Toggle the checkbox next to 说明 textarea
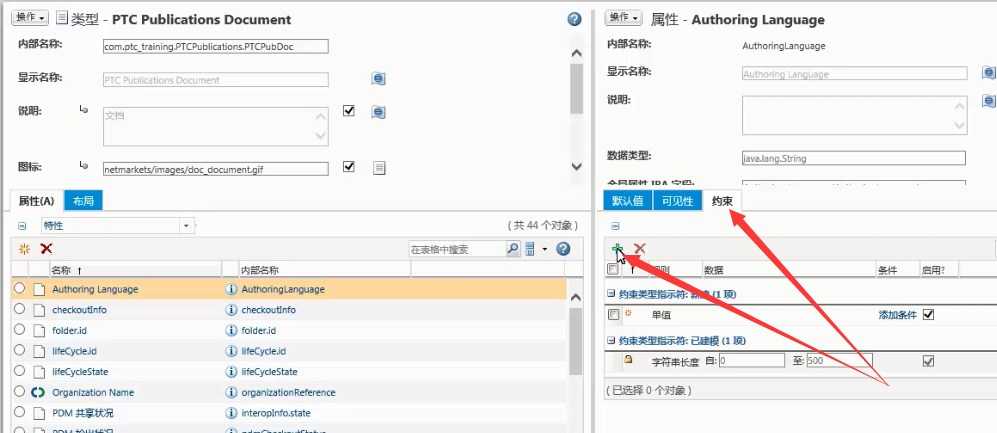The height and width of the screenshot is (433, 997). [348, 111]
